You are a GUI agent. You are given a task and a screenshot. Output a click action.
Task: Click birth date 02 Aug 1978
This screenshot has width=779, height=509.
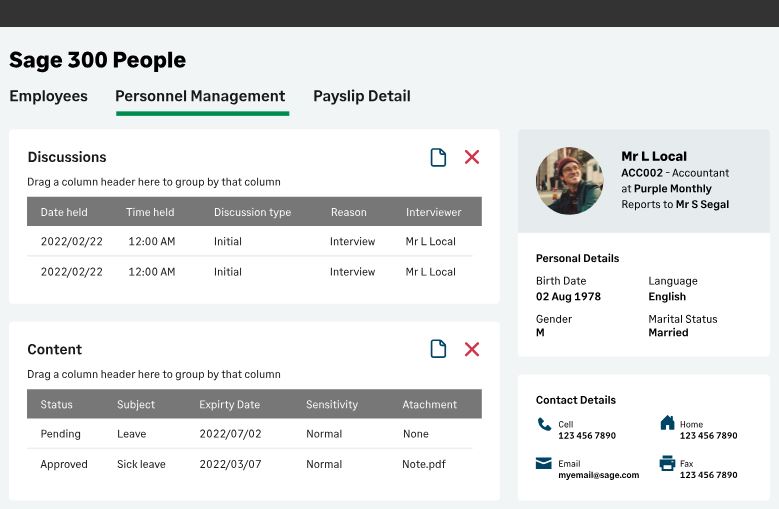coord(568,296)
